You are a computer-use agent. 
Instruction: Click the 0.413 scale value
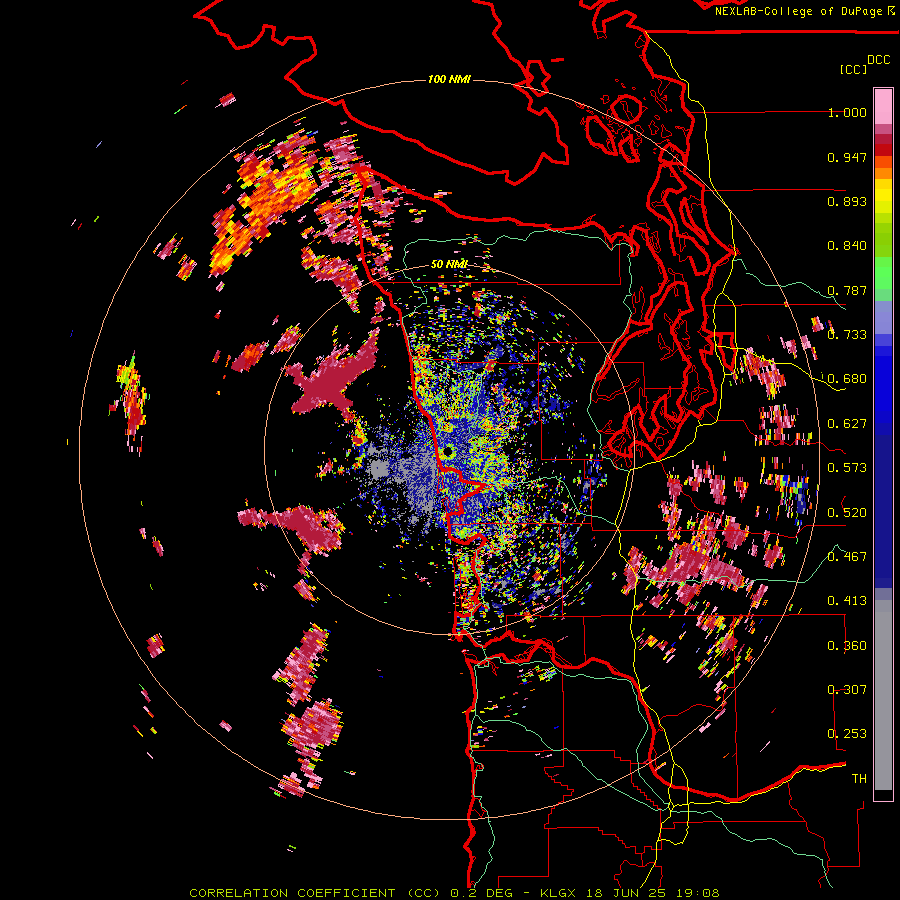point(847,601)
